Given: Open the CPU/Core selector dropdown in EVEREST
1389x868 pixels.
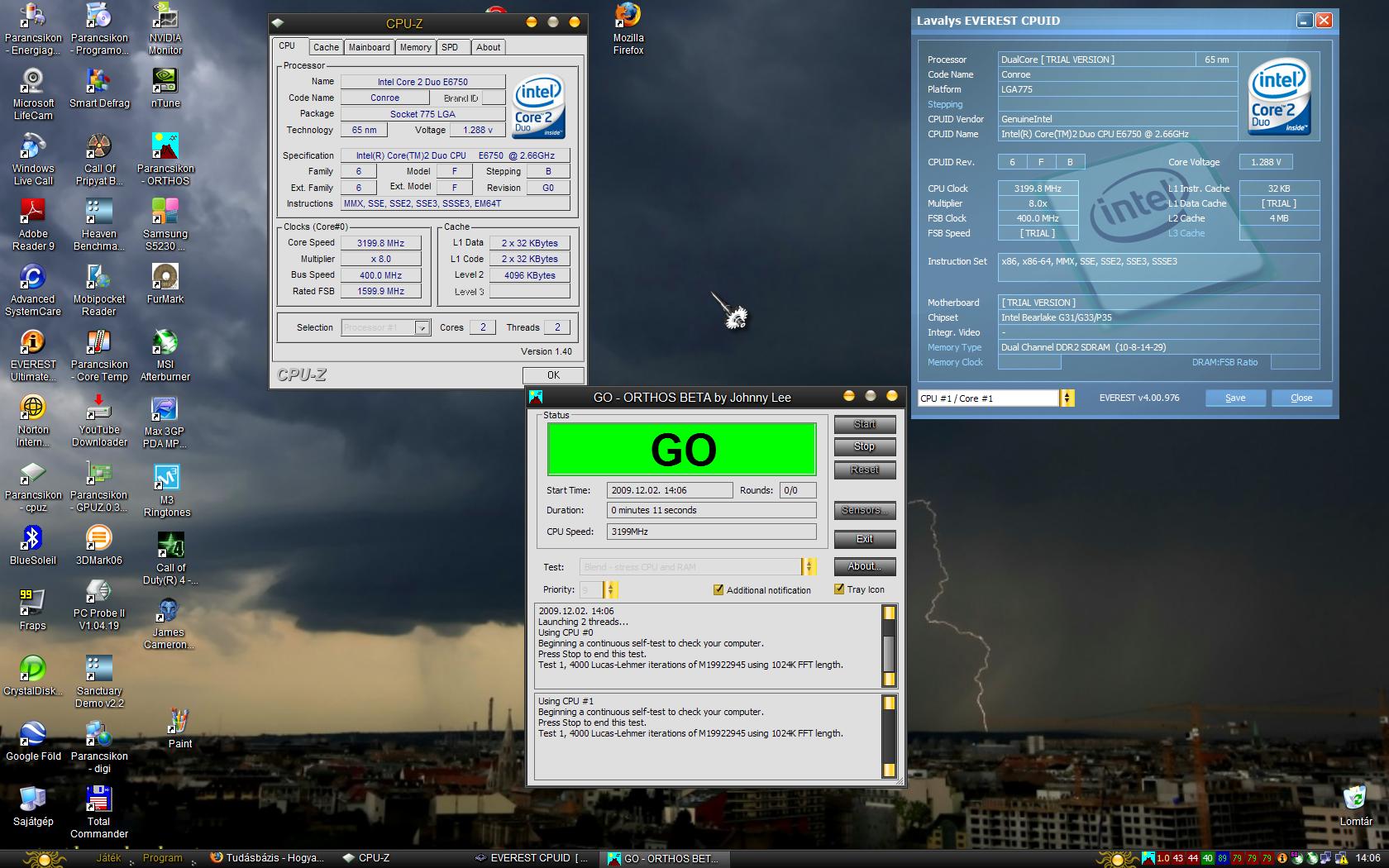Looking at the screenshot, I should [1067, 398].
